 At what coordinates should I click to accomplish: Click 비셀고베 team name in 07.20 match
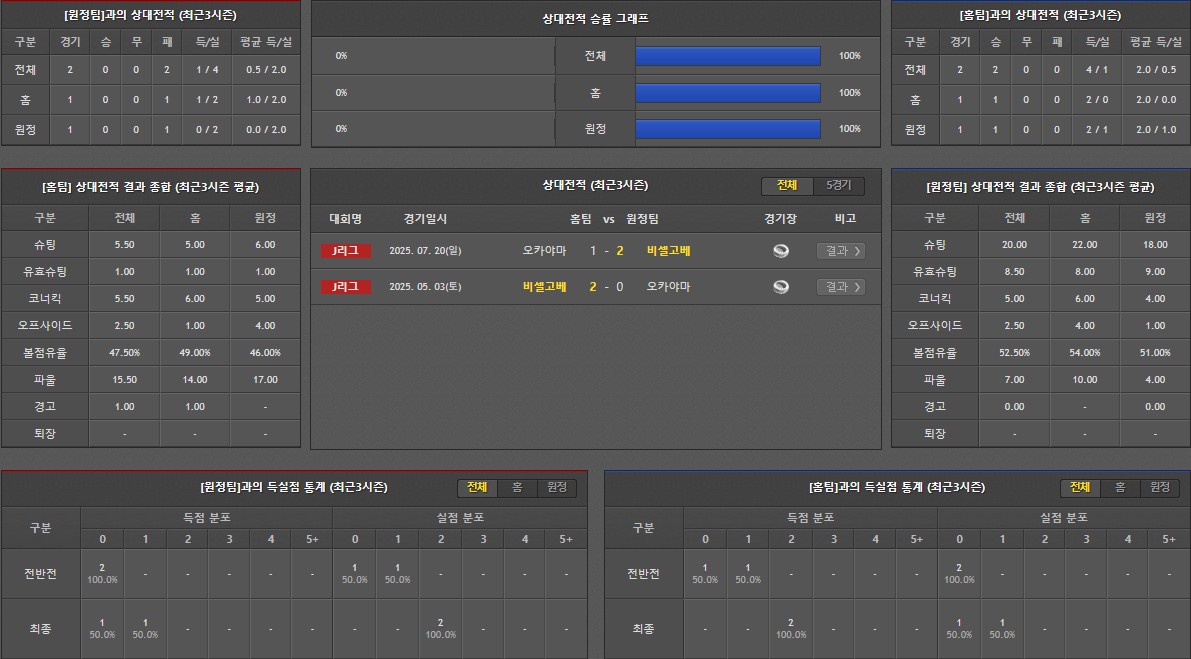(x=668, y=251)
